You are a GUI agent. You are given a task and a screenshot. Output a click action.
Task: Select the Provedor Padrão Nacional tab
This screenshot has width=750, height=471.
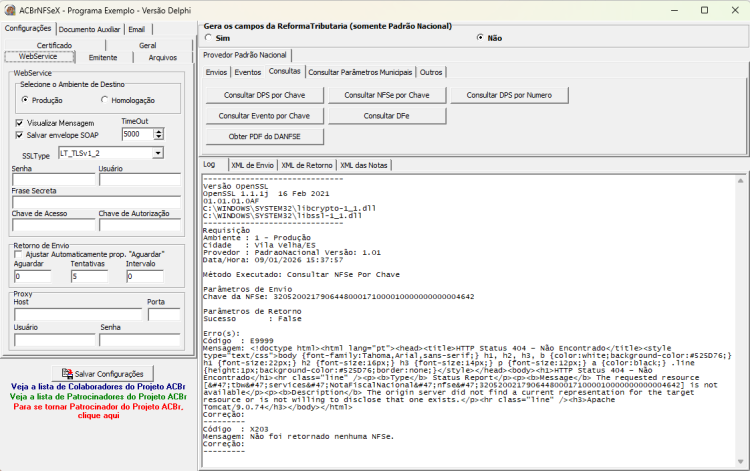pyautogui.click(x=245, y=55)
